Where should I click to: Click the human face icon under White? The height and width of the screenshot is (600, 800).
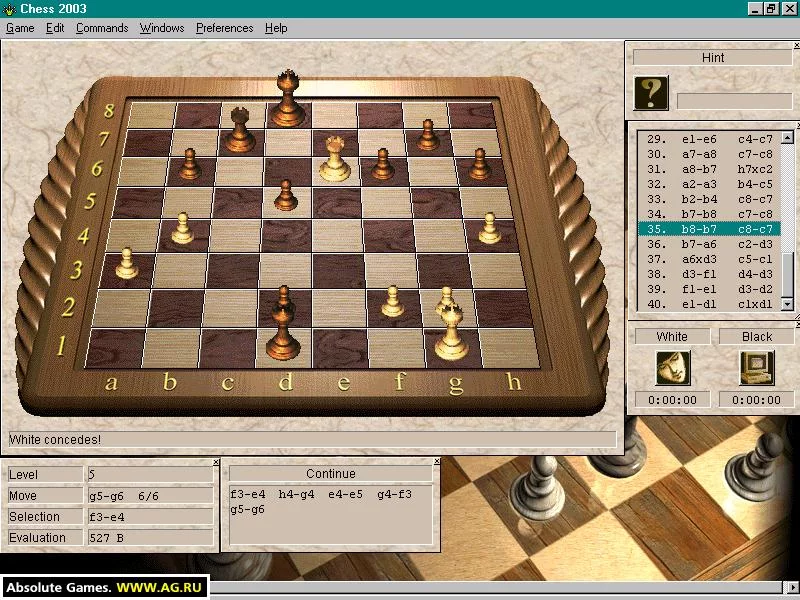tap(673, 368)
